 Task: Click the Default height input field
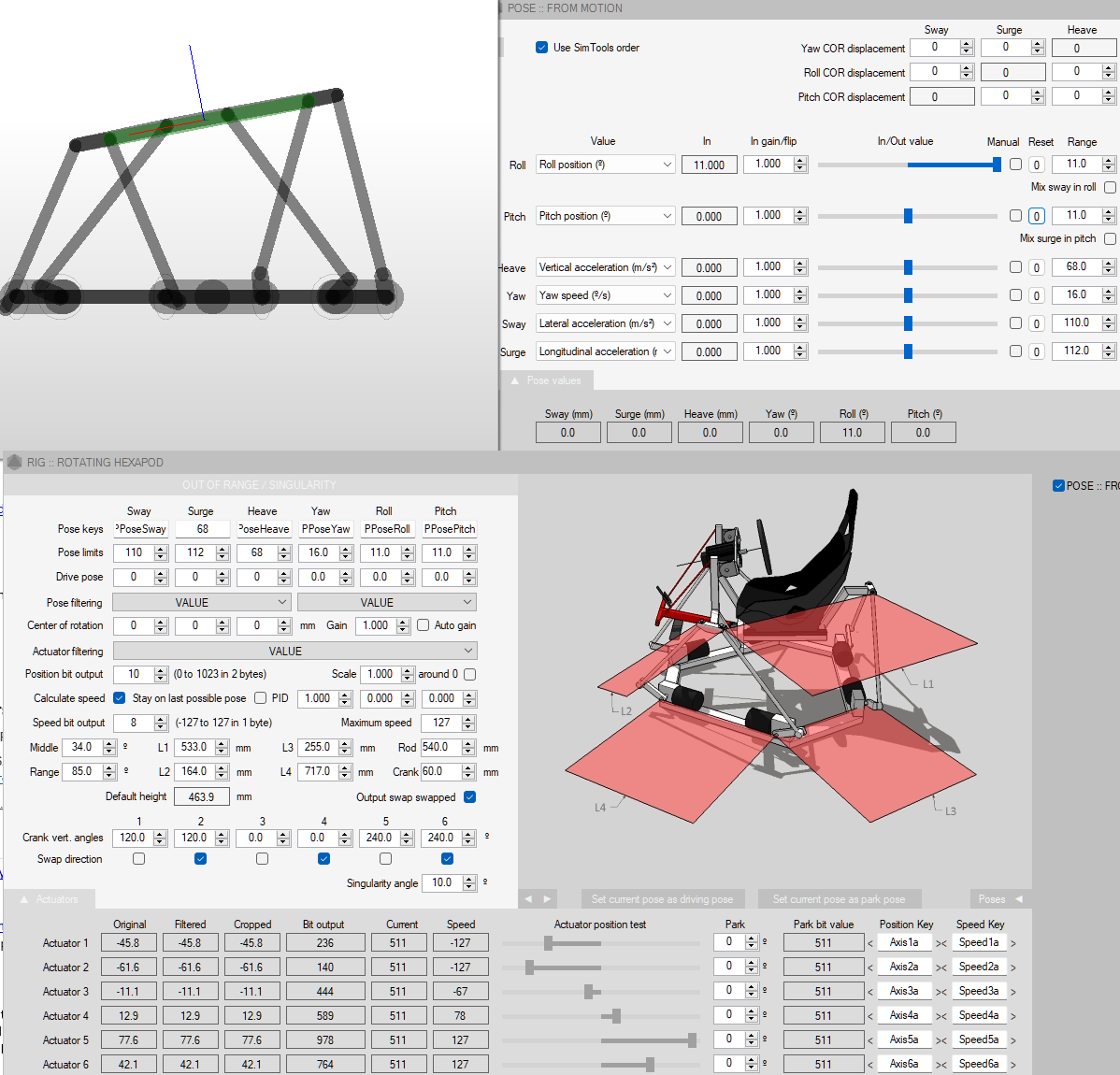point(201,797)
